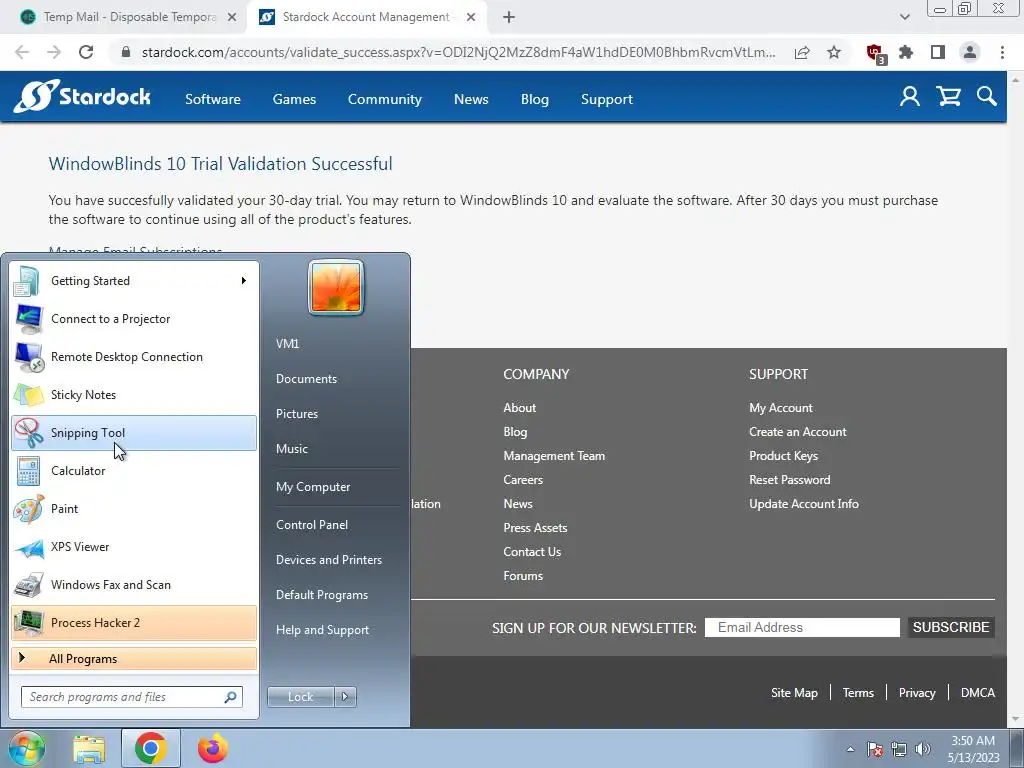
Task: Open the shutdown options arrow beside Lock
Action: pos(345,697)
